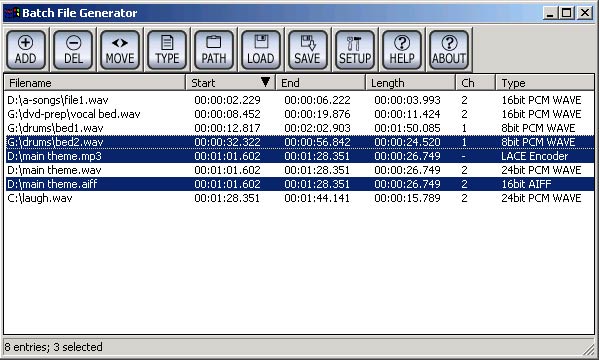
Task: Click start time 00:01:28.351 of laugh.wav
Action: point(227,198)
